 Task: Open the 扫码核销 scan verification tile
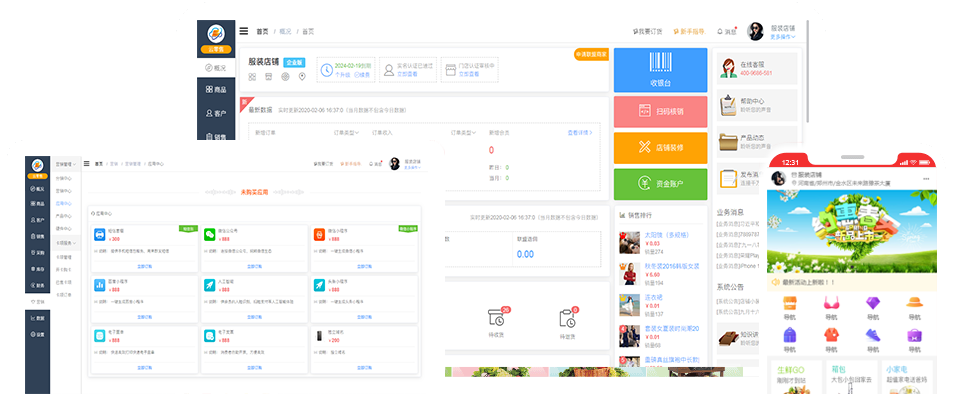[660, 111]
